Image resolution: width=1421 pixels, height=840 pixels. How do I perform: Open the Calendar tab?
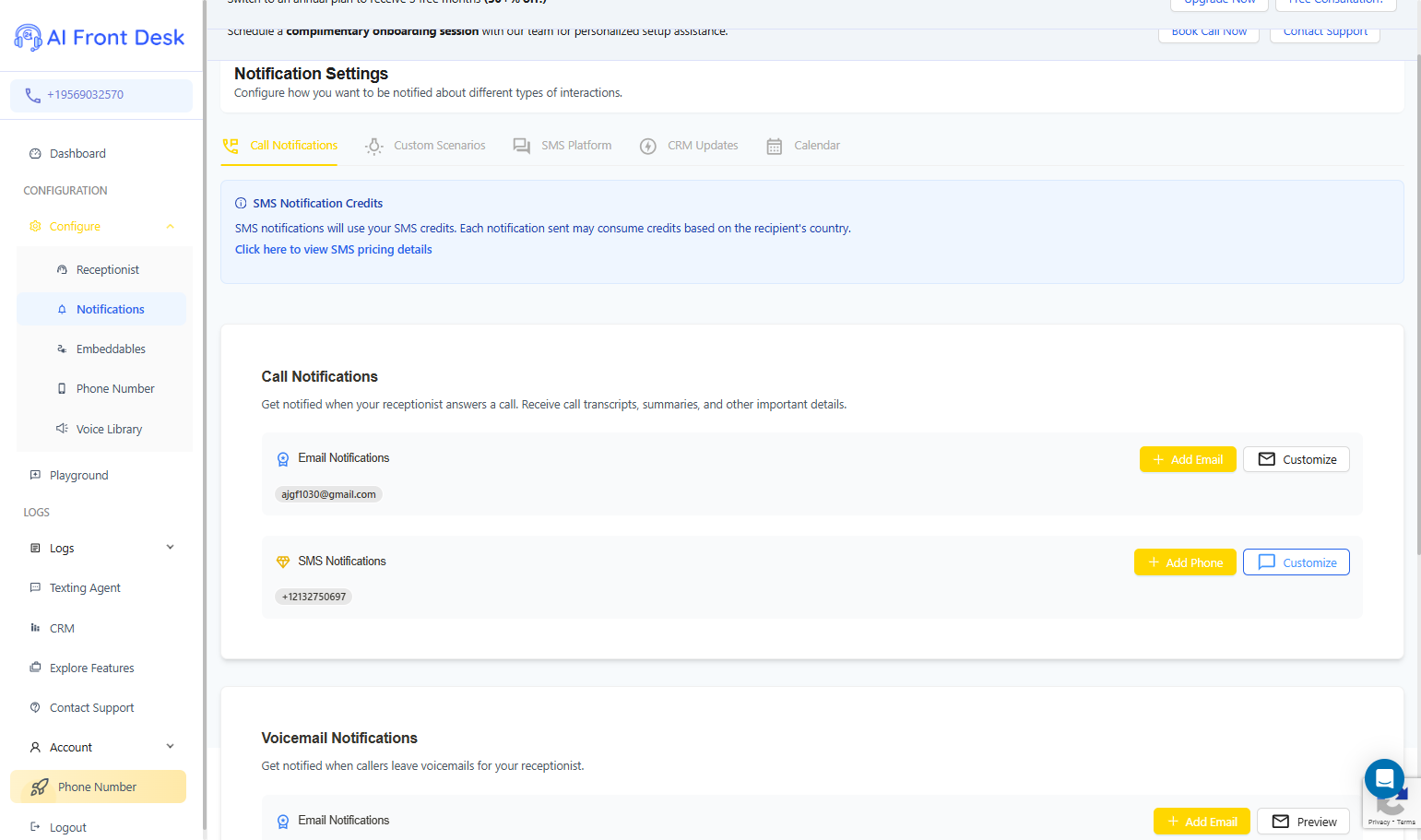(x=803, y=146)
